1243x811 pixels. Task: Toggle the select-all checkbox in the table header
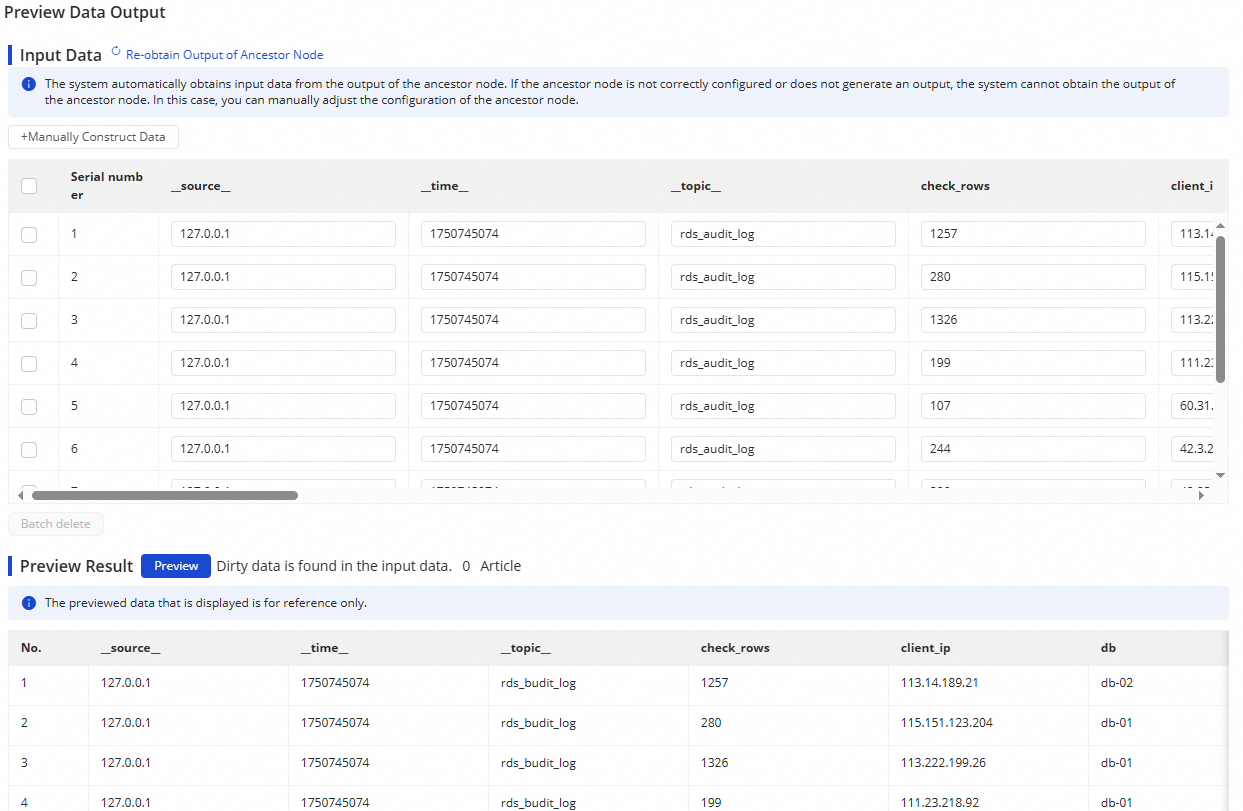point(29,185)
